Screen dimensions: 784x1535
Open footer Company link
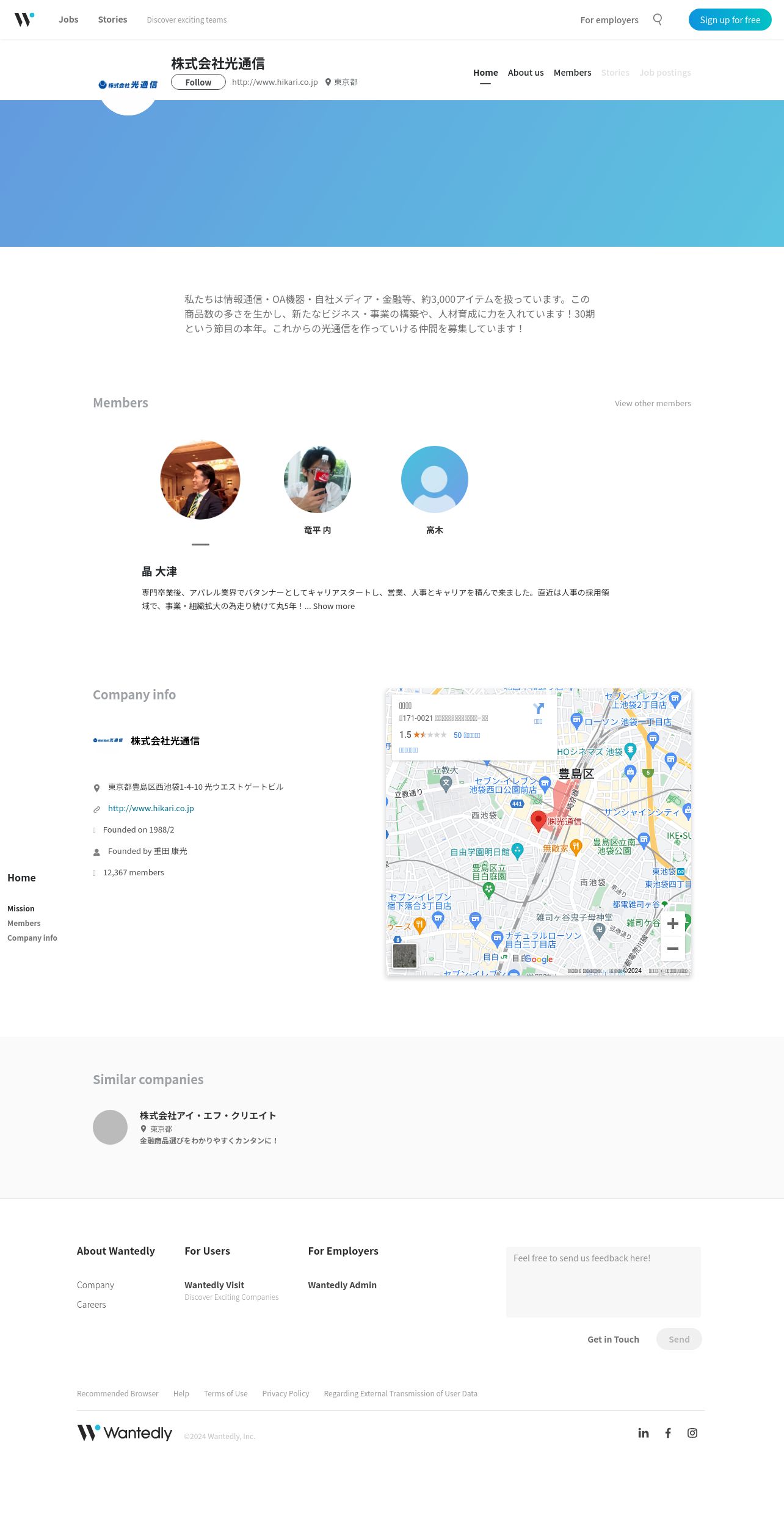pos(95,1285)
